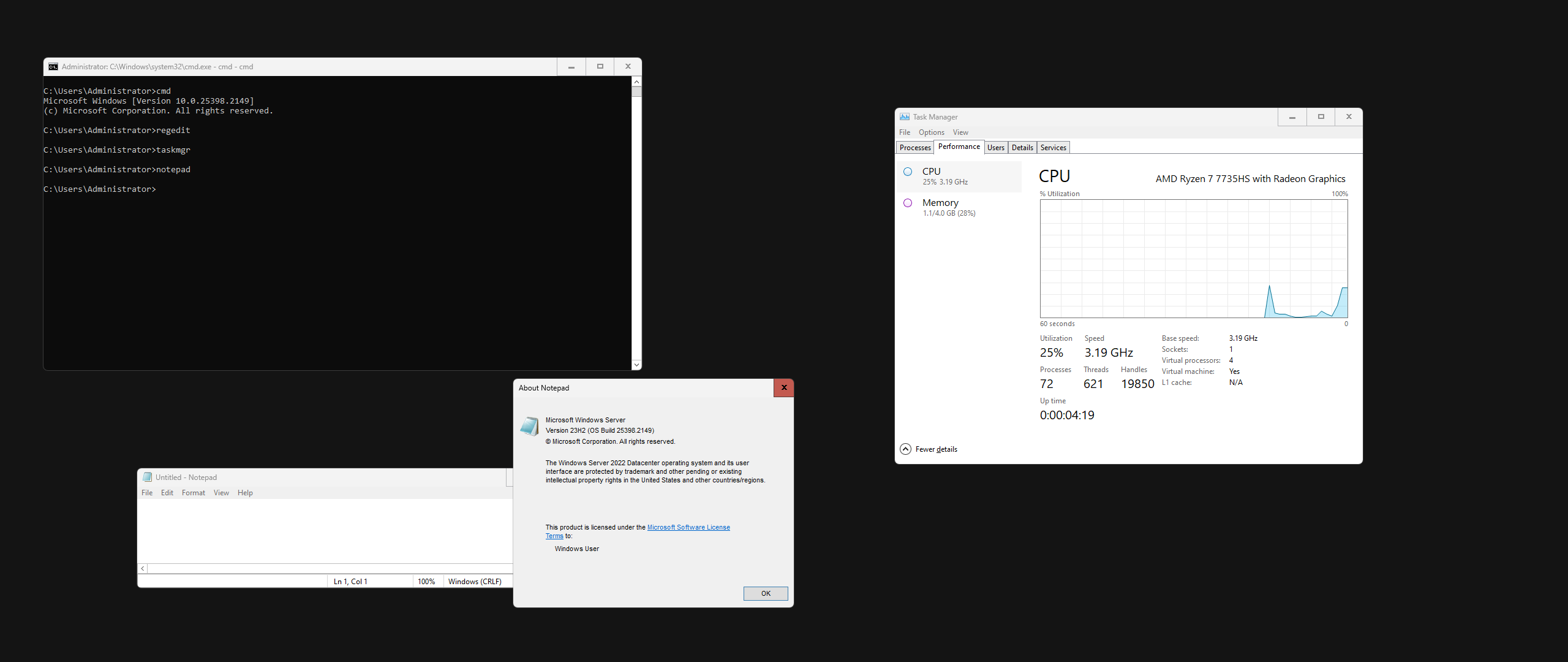Switch to the Processes tab

914,148
